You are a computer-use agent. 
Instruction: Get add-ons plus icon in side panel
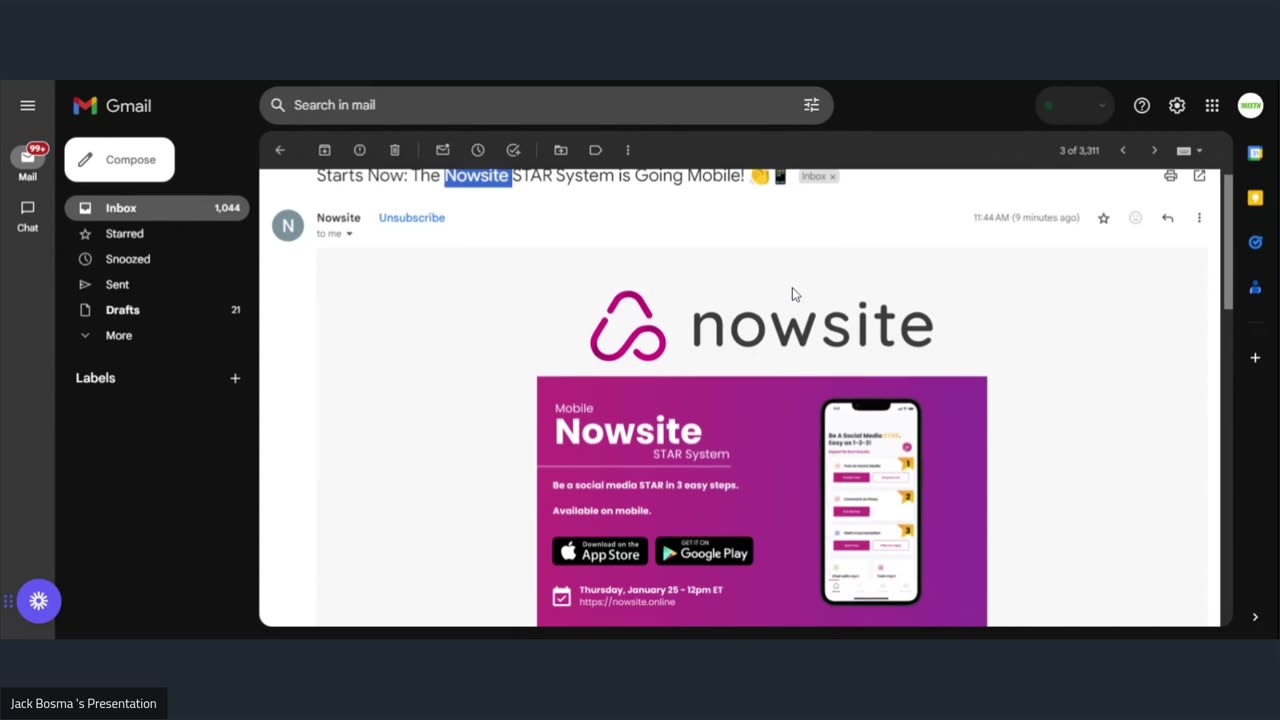(x=1255, y=358)
